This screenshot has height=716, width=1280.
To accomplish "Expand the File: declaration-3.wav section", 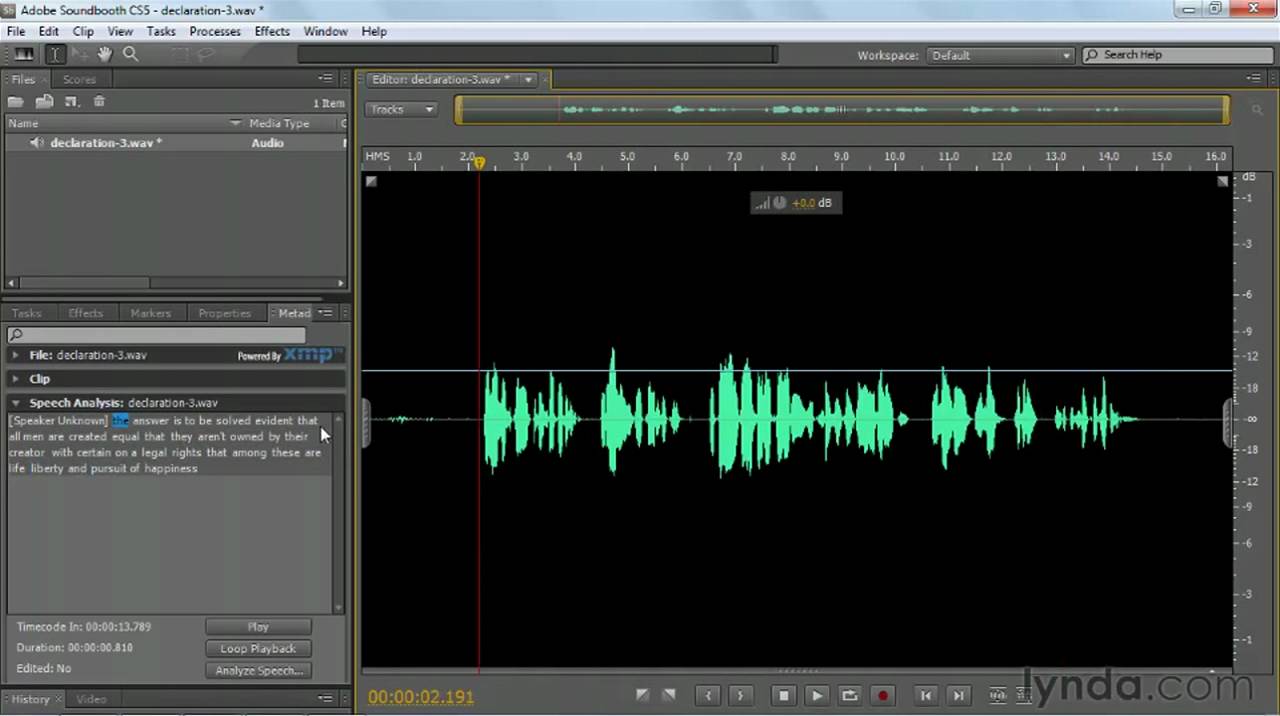I will (x=15, y=355).
